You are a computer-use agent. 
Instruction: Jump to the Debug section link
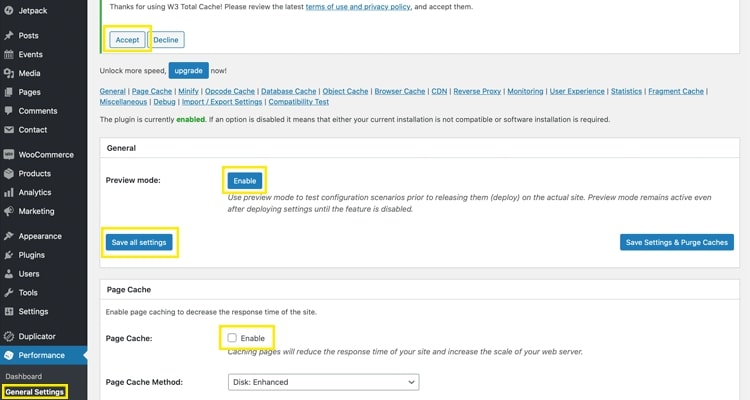pyautogui.click(x=164, y=101)
